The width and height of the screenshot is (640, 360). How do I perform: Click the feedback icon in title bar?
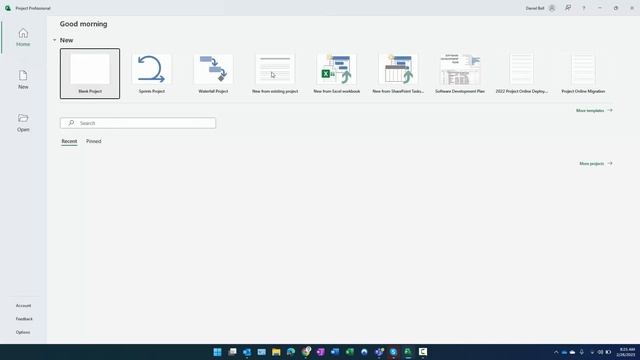coord(568,8)
